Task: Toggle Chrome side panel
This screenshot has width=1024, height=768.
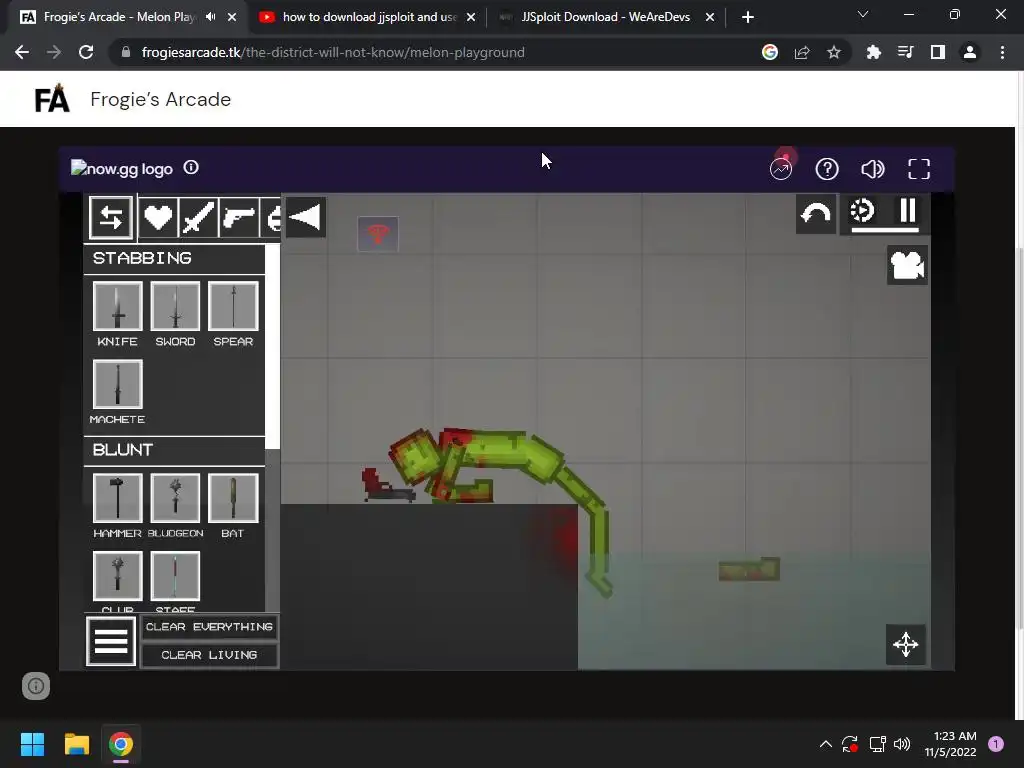Action: tap(938, 52)
